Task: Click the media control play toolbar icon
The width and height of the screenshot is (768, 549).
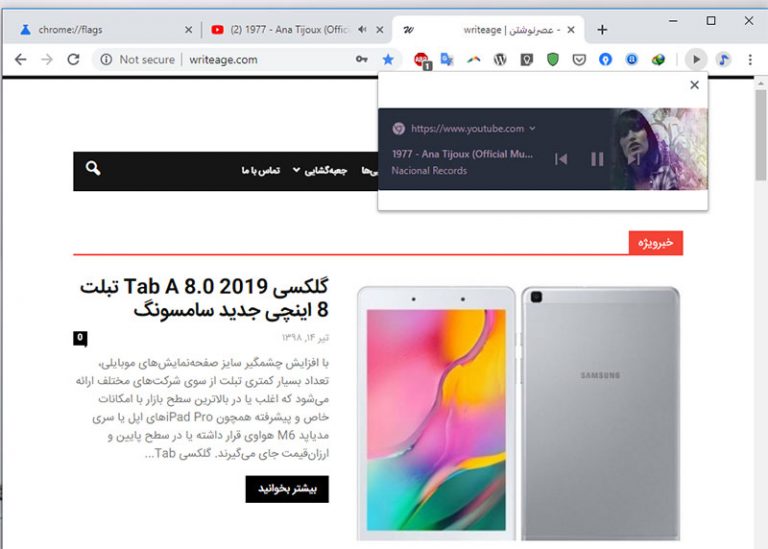Action: [696, 60]
